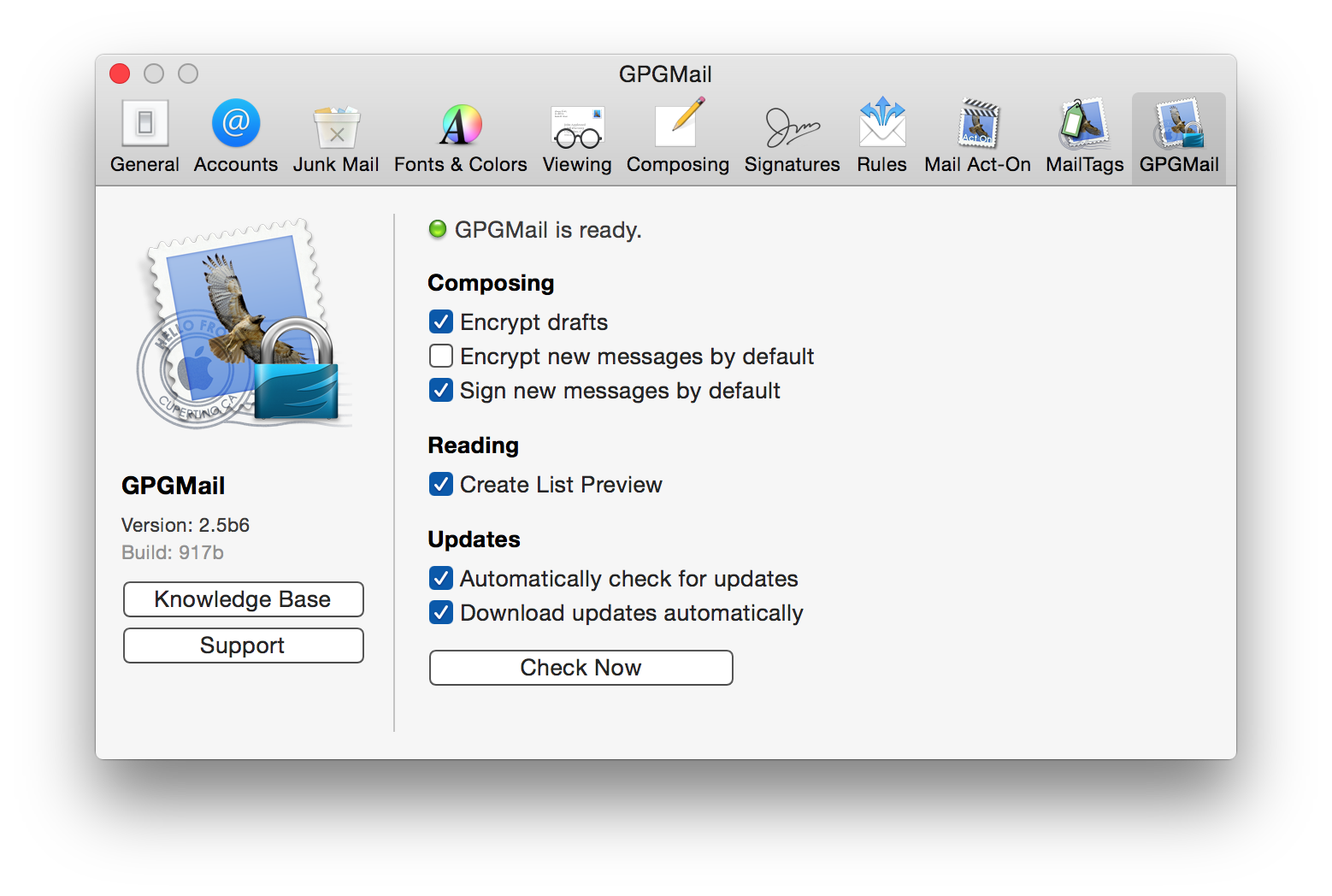Click the Support button
Viewport: 1332px width, 896px height.
pyautogui.click(x=244, y=645)
